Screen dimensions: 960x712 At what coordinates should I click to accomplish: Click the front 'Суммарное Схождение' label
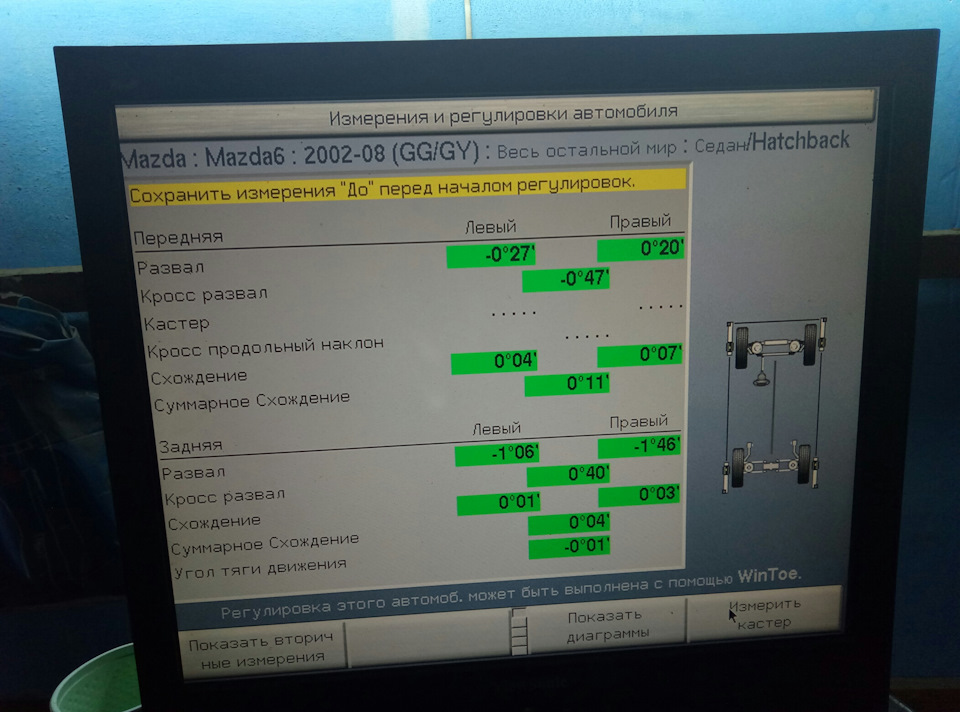coord(252,402)
